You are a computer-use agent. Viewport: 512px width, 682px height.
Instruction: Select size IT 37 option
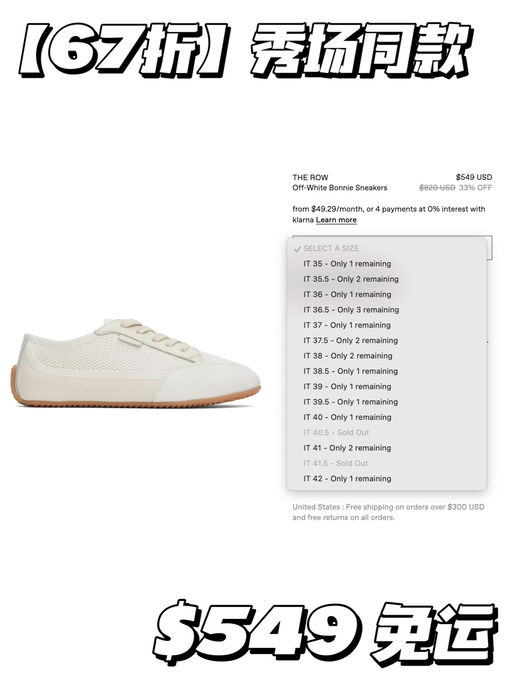pyautogui.click(x=387, y=325)
